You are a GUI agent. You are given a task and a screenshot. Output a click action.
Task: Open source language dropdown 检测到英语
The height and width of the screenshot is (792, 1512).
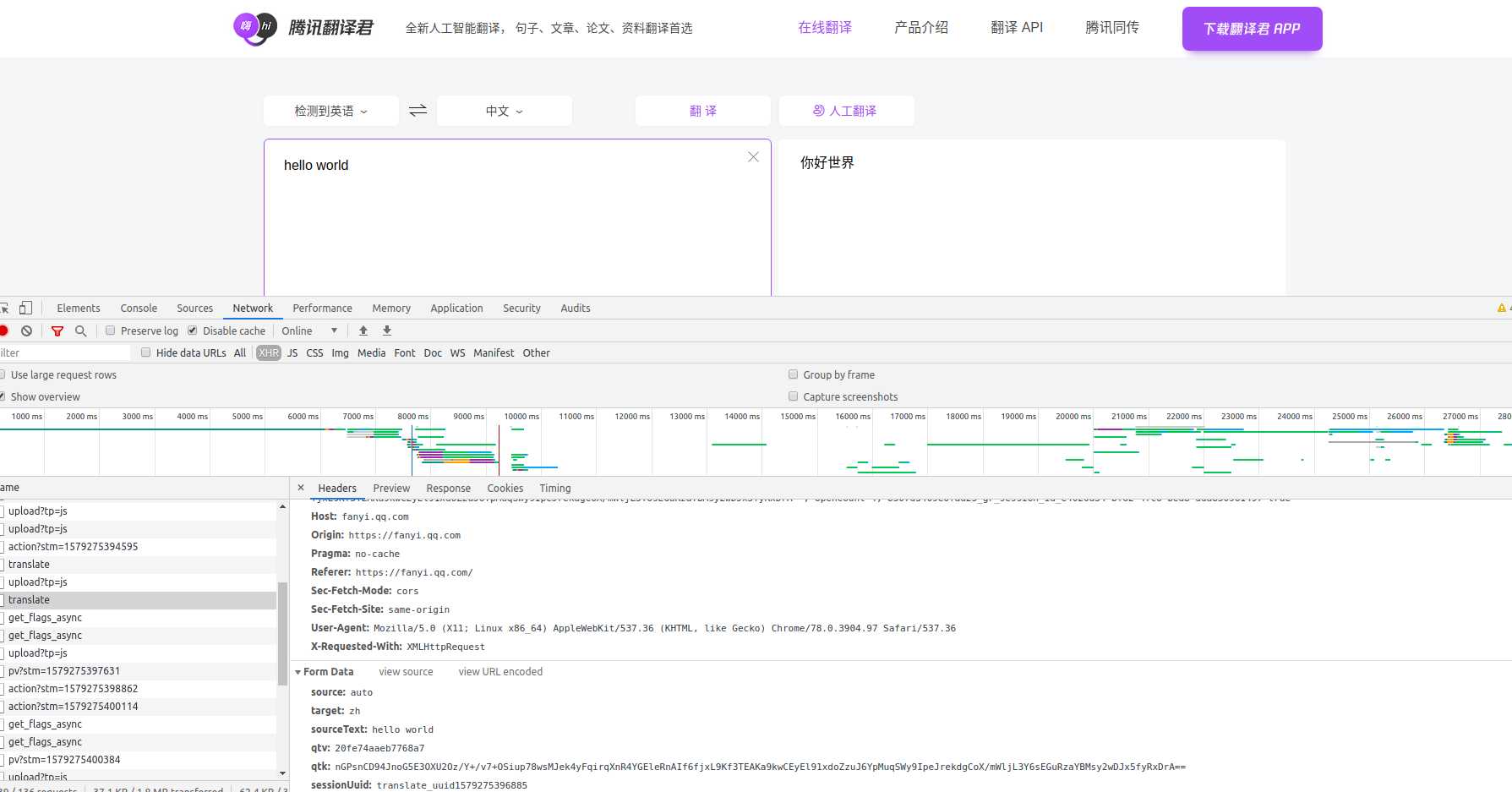coord(331,111)
